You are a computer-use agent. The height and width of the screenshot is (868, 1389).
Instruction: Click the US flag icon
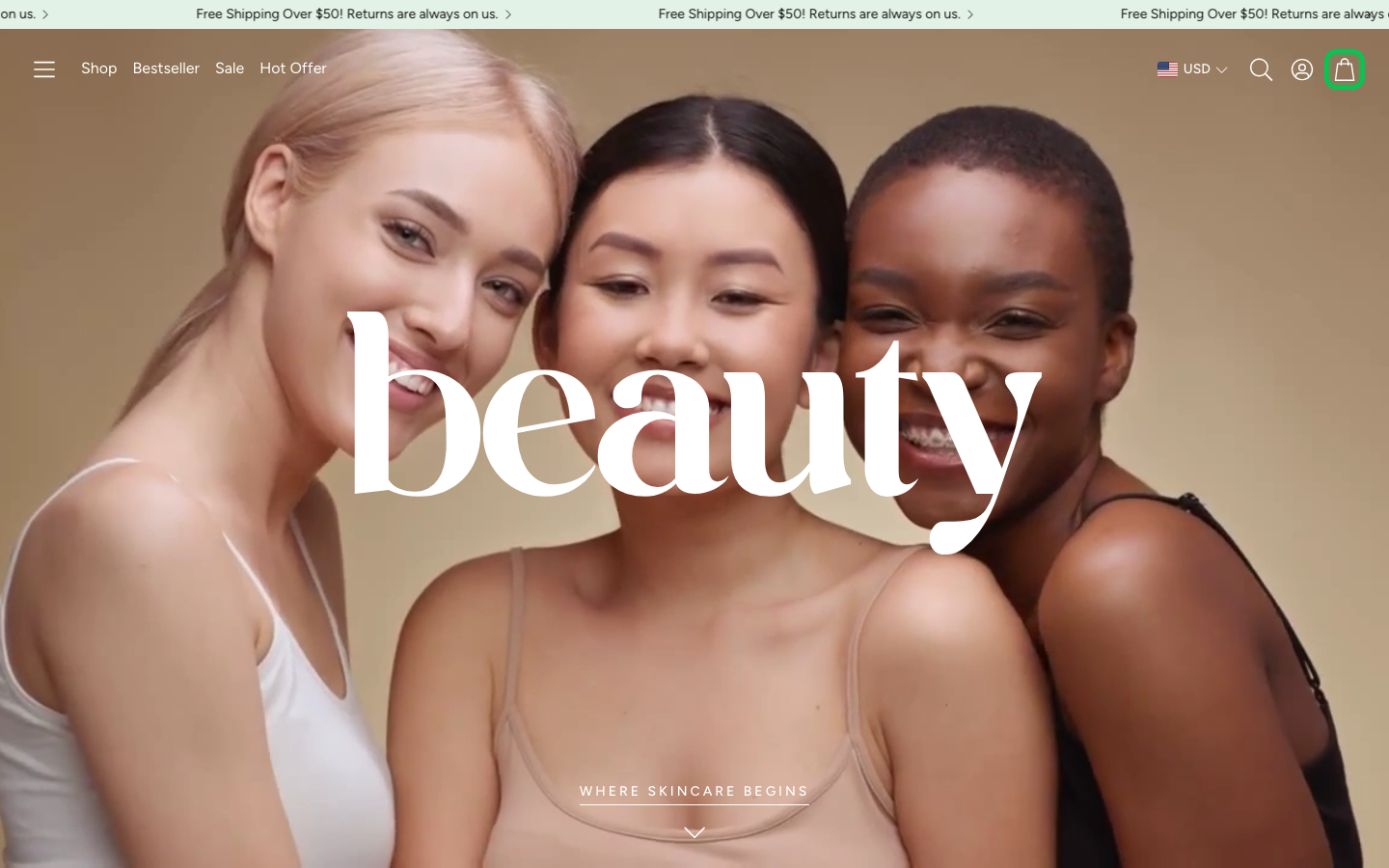pyautogui.click(x=1167, y=68)
